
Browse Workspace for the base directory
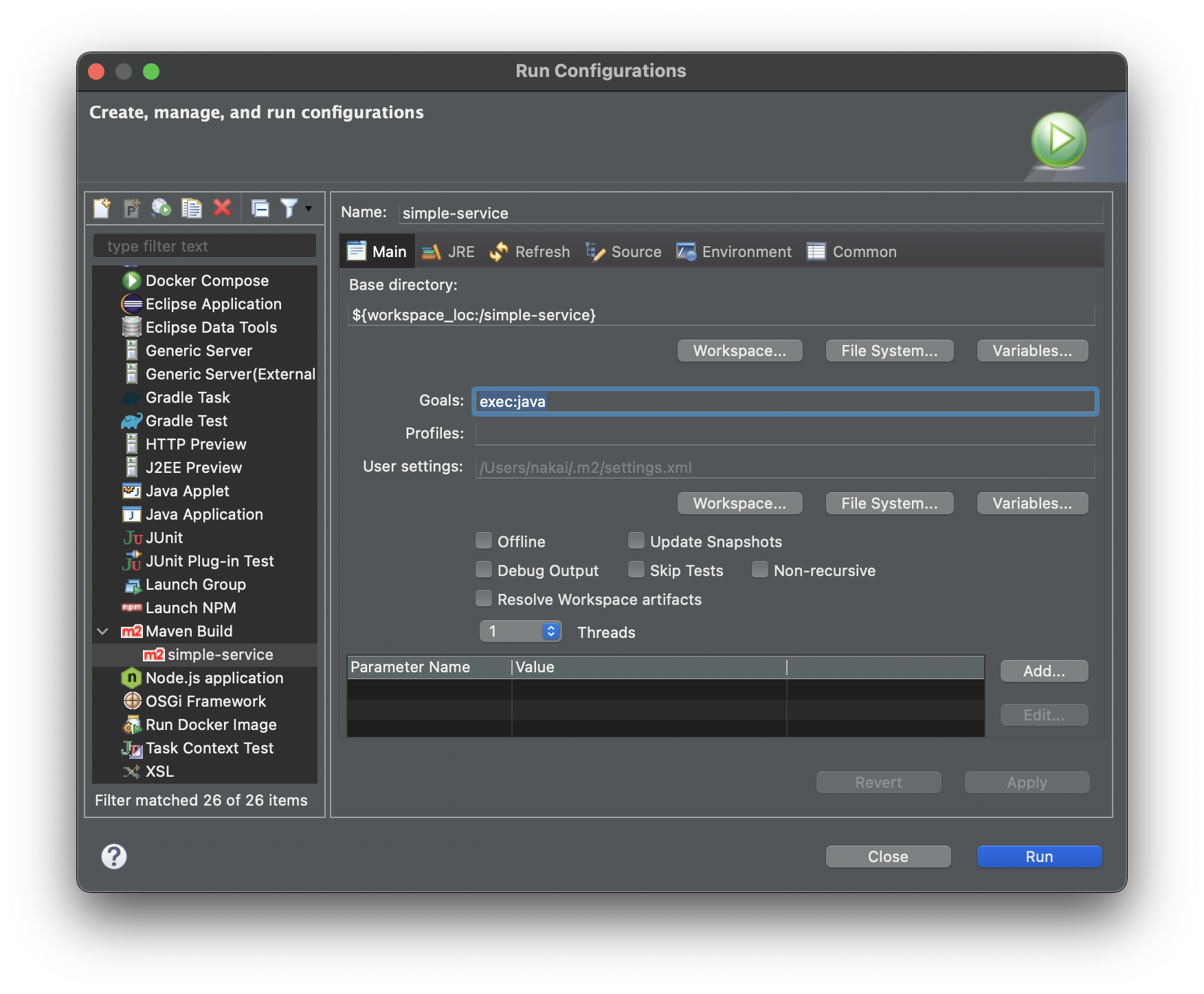[x=739, y=351]
